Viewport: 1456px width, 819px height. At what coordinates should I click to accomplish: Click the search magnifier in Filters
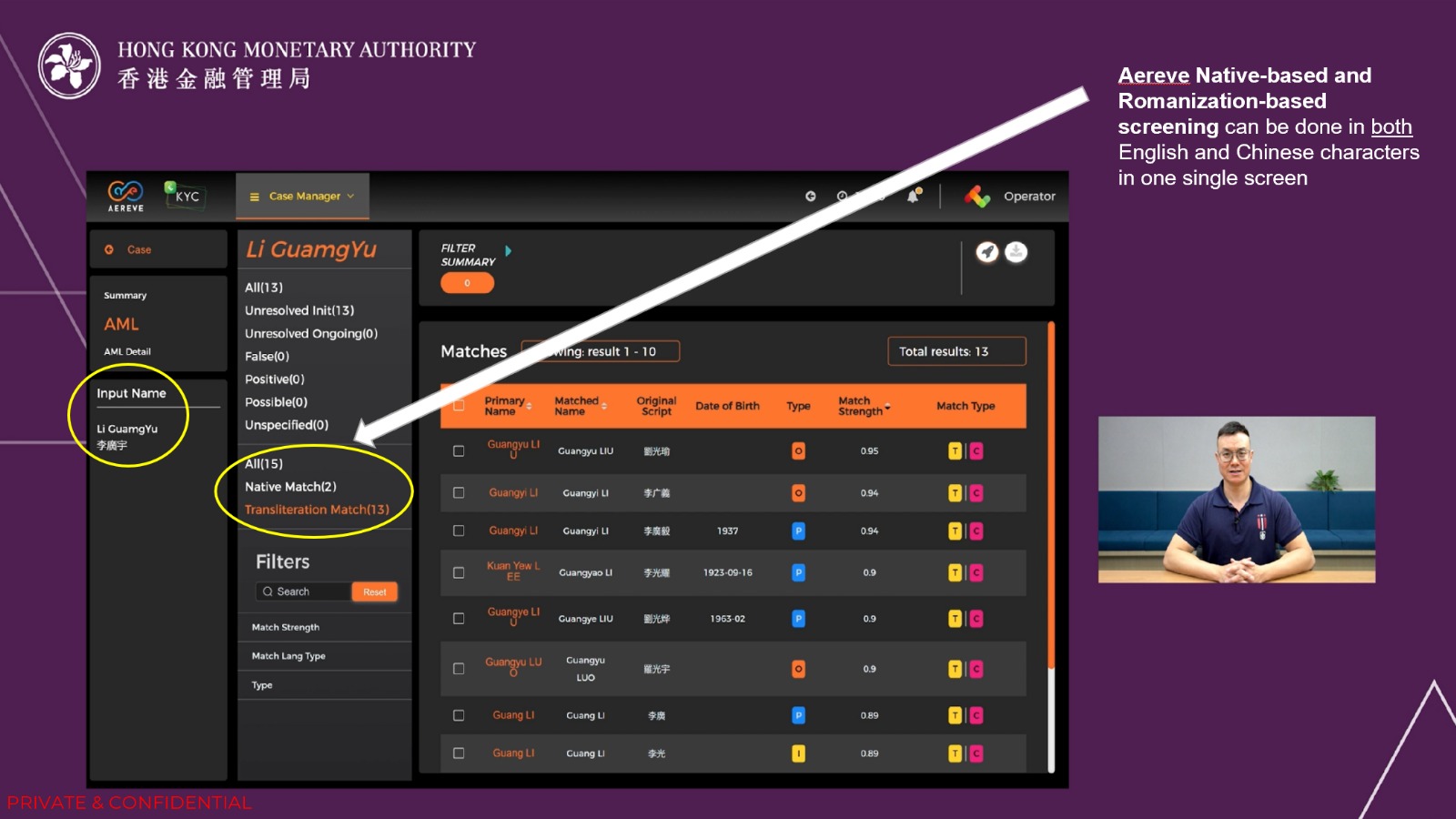click(x=268, y=591)
